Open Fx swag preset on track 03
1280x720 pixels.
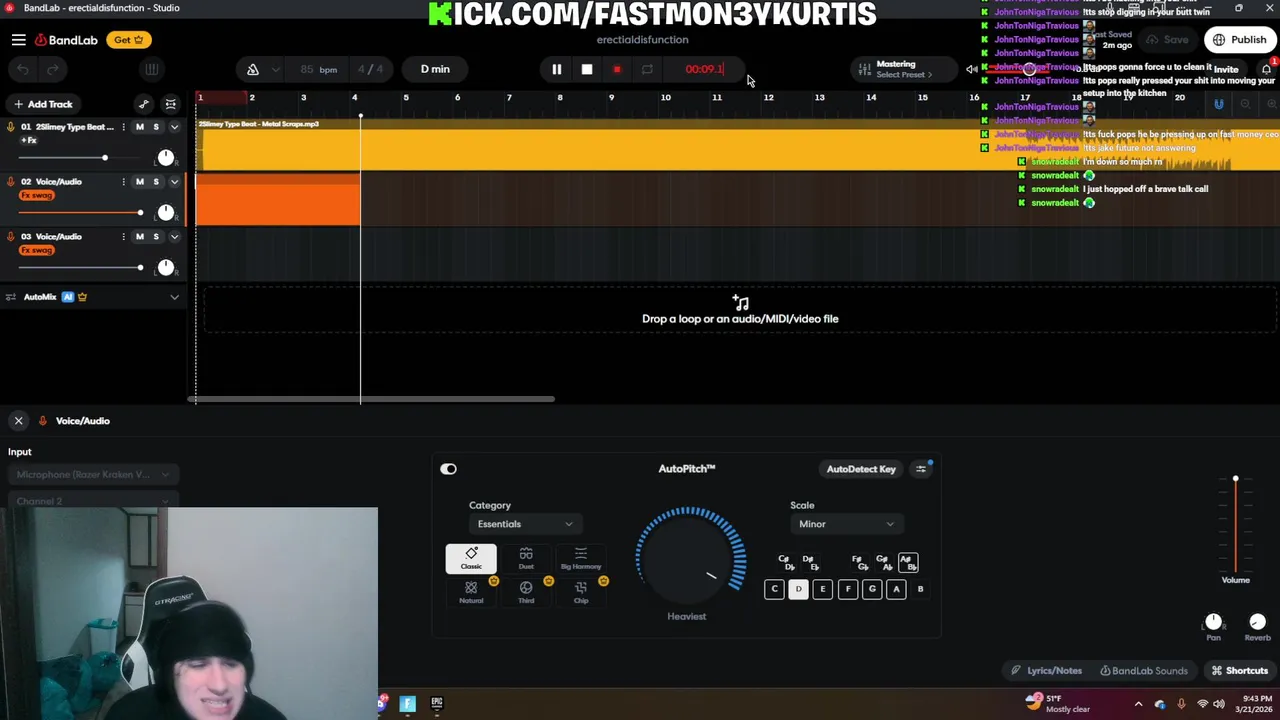tap(37, 250)
